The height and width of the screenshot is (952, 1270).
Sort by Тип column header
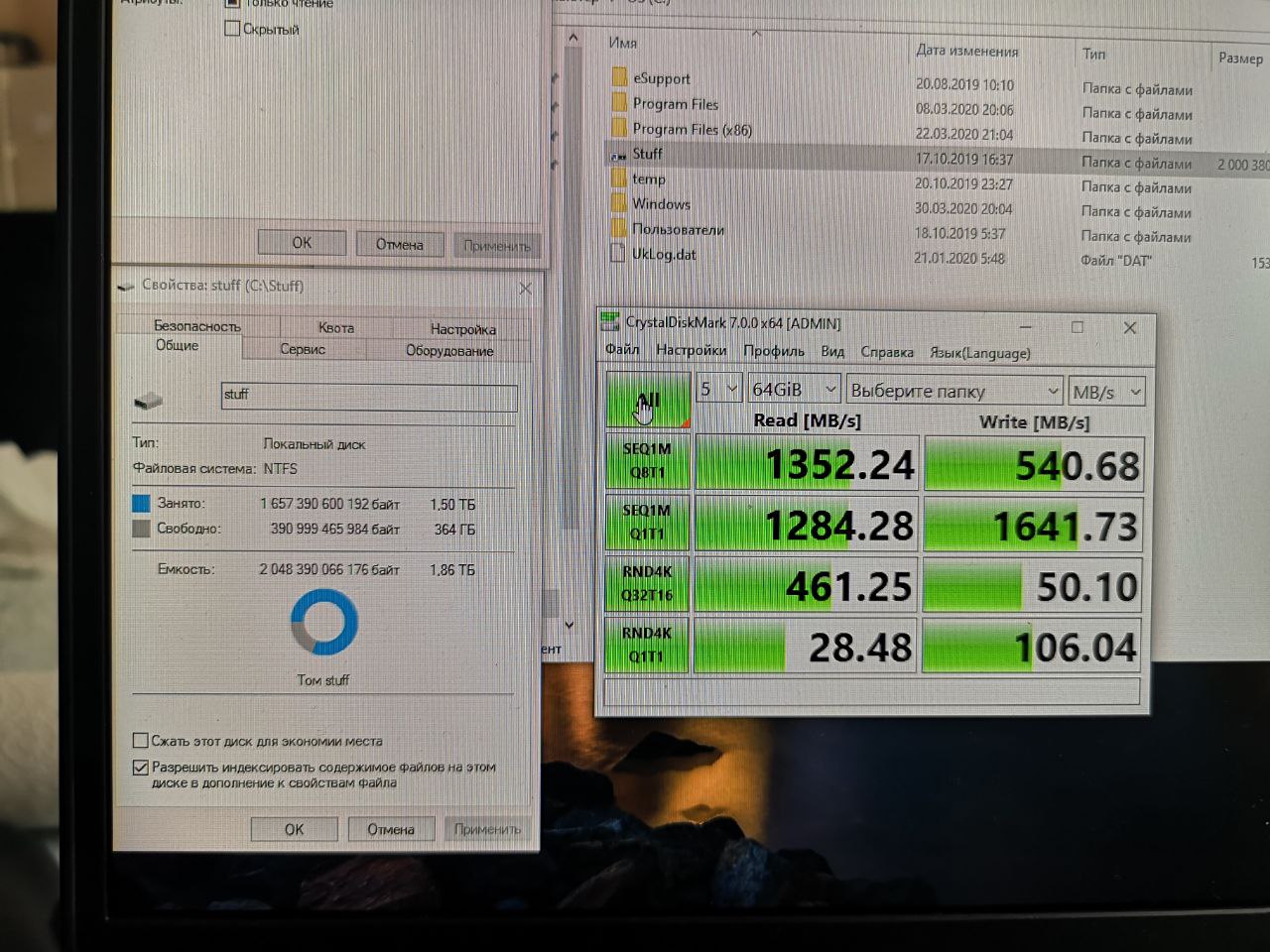1093,54
